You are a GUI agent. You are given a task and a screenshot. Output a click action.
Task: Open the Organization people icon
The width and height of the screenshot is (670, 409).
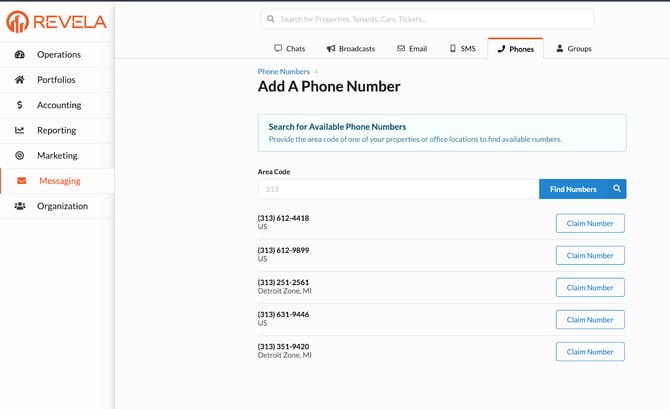20,206
